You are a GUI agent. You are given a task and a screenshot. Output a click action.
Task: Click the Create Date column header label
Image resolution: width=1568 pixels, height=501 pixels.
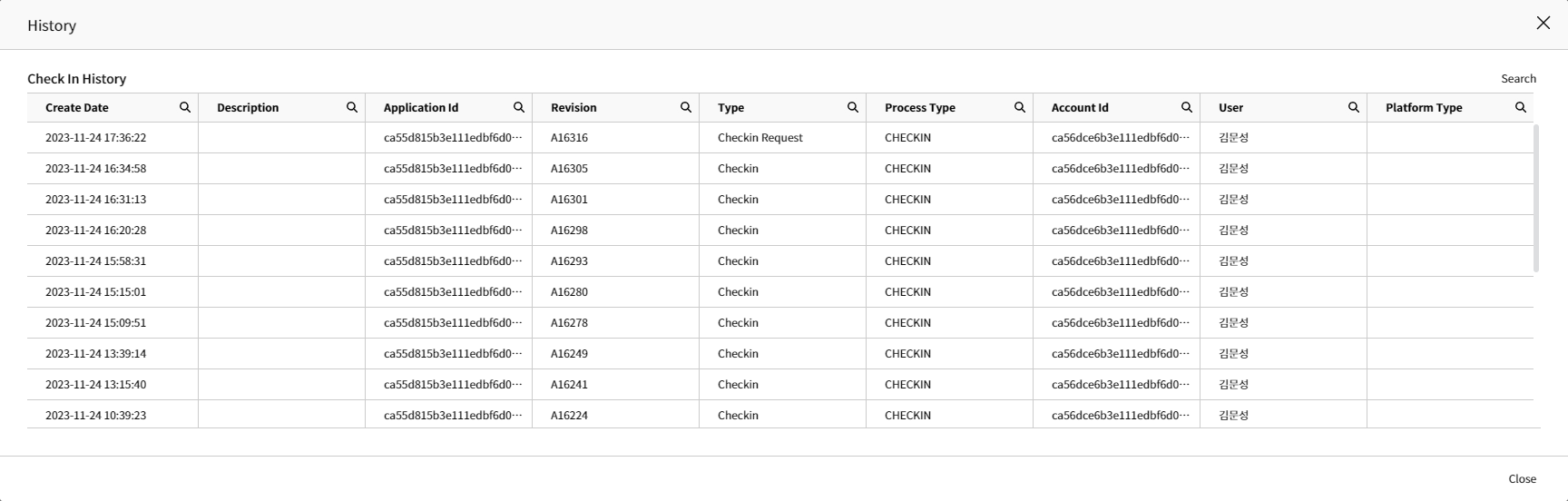(77, 107)
